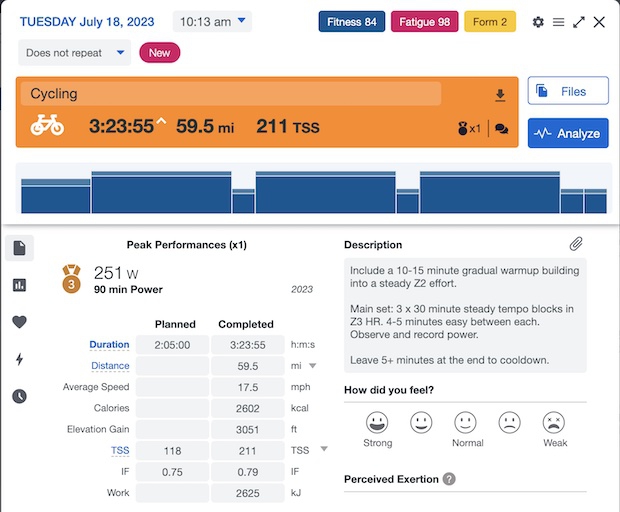Open the summary document sidebar tab
The width and height of the screenshot is (620, 512).
click(x=20, y=248)
